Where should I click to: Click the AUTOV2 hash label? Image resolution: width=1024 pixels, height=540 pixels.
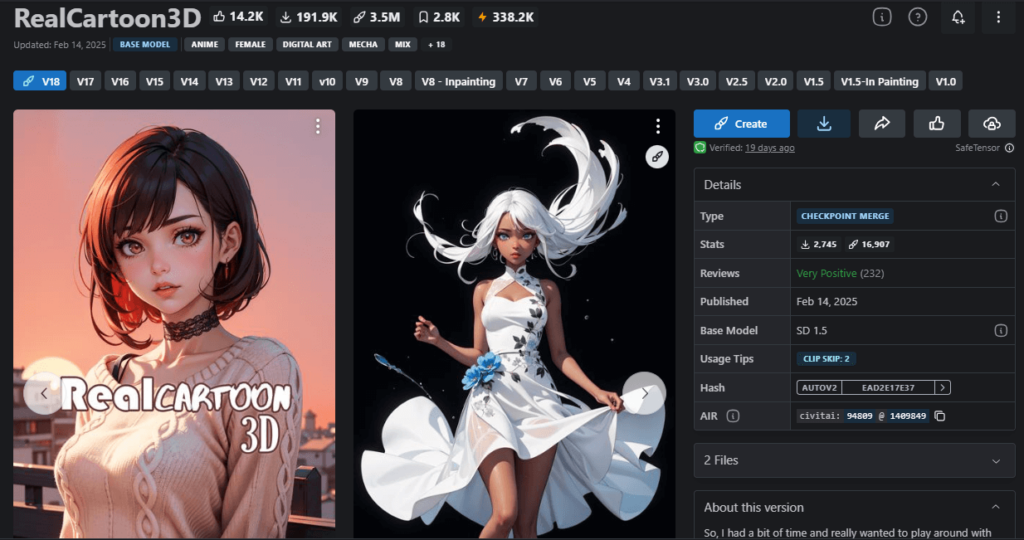click(x=819, y=388)
